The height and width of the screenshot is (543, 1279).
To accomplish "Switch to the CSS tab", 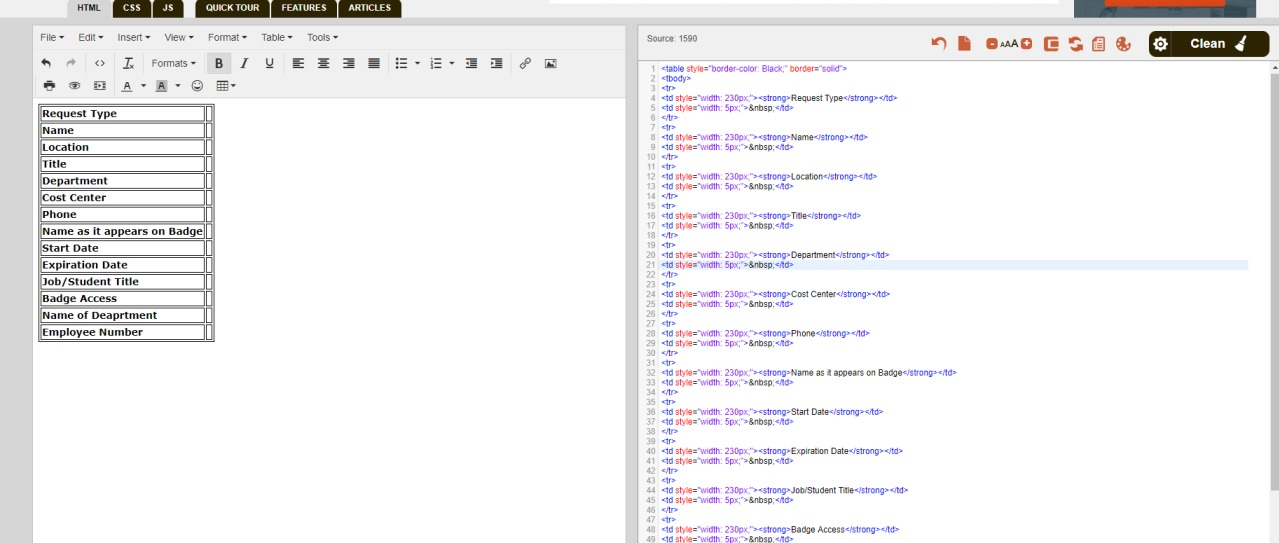I will coord(132,8).
